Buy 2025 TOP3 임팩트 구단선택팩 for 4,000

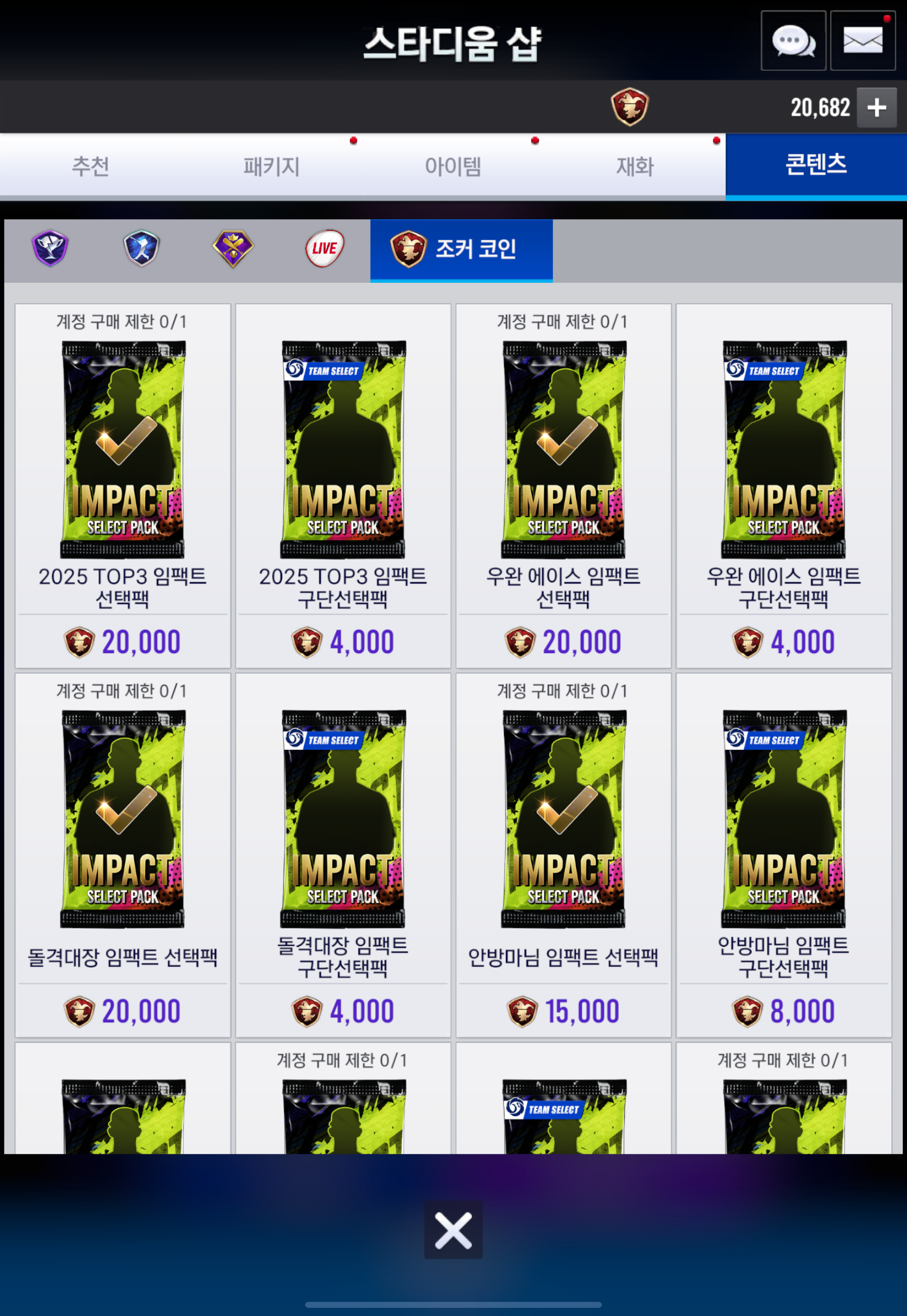pos(343,642)
